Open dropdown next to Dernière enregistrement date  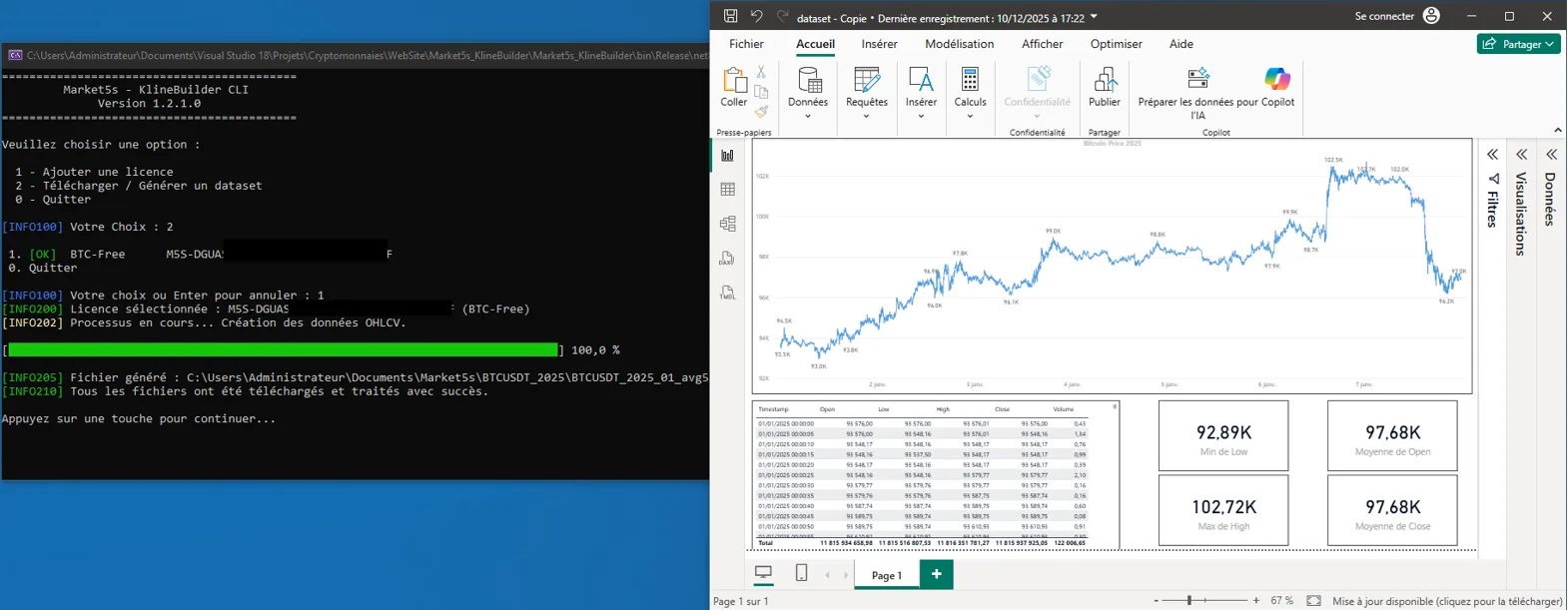coord(1094,17)
